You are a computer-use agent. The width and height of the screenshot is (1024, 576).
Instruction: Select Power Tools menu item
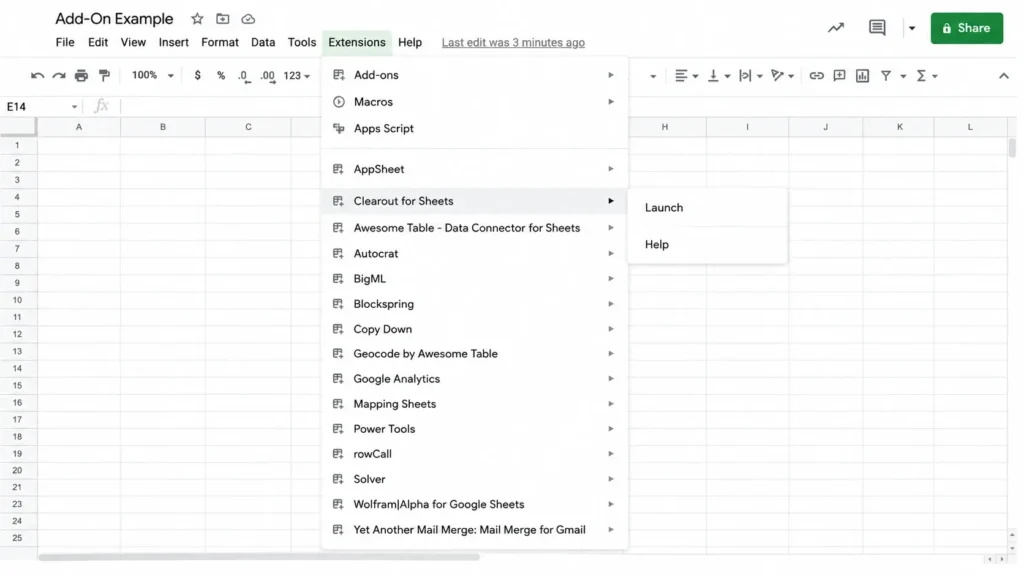[475, 429]
